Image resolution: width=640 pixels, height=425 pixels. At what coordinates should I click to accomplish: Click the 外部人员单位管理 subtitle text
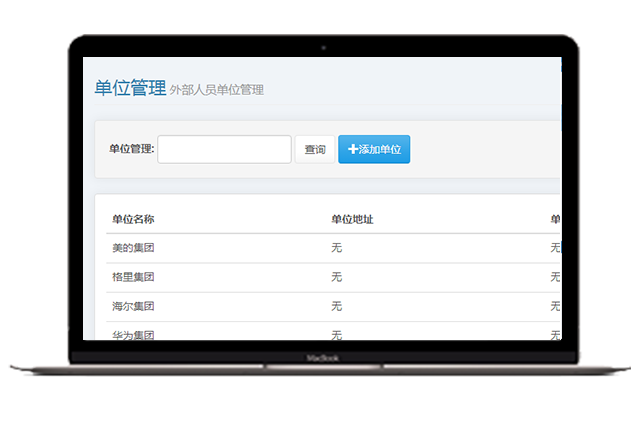[217, 90]
